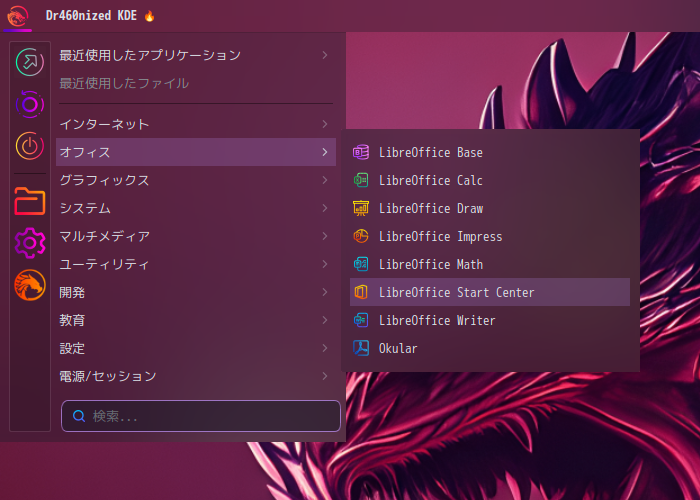Image resolution: width=700 pixels, height=500 pixels.
Task: Click the LibreOffice Start Center icon
Action: (361, 292)
